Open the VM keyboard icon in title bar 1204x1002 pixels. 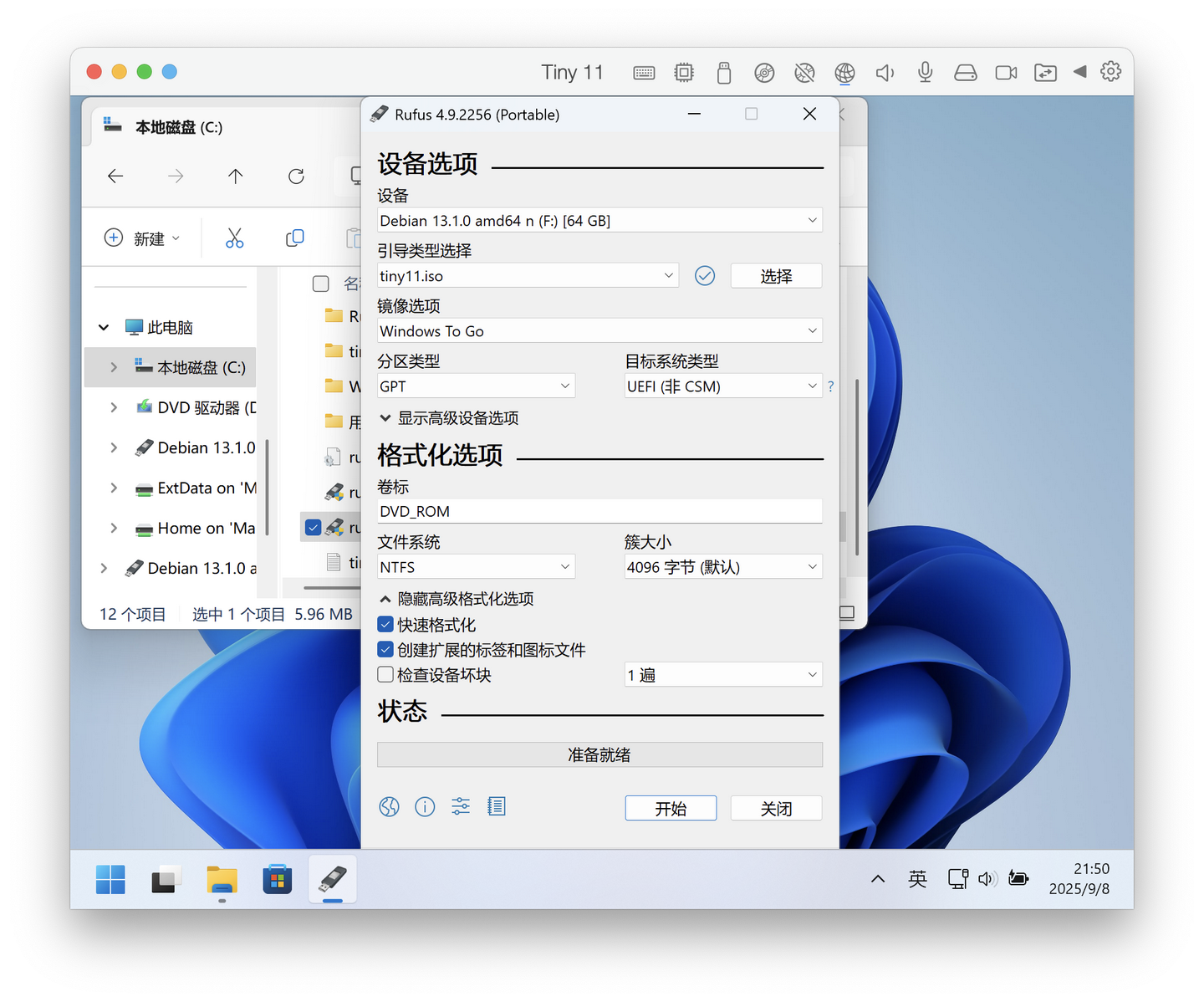pyautogui.click(x=644, y=73)
